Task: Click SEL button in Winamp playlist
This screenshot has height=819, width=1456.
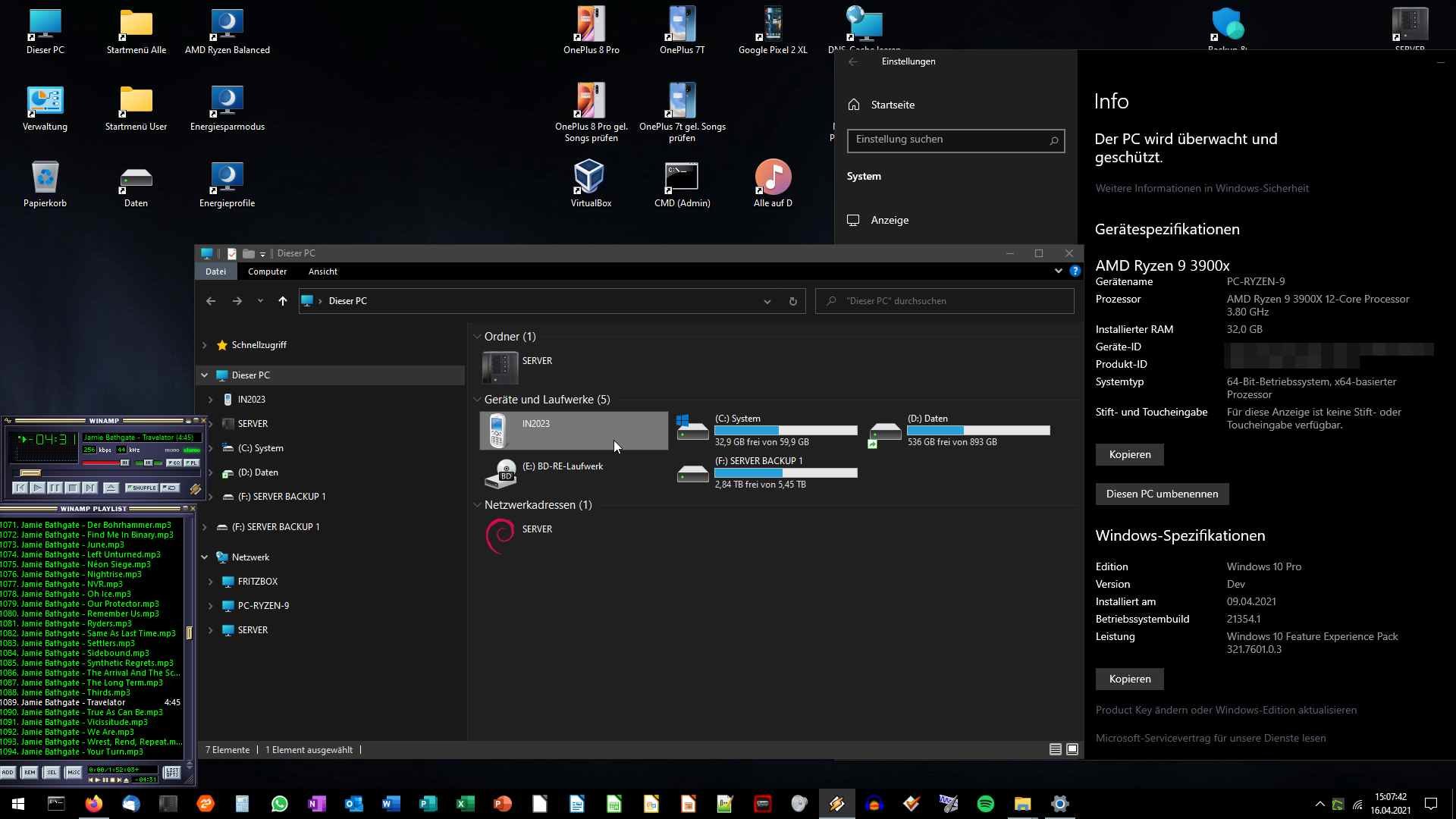Action: 52,772
